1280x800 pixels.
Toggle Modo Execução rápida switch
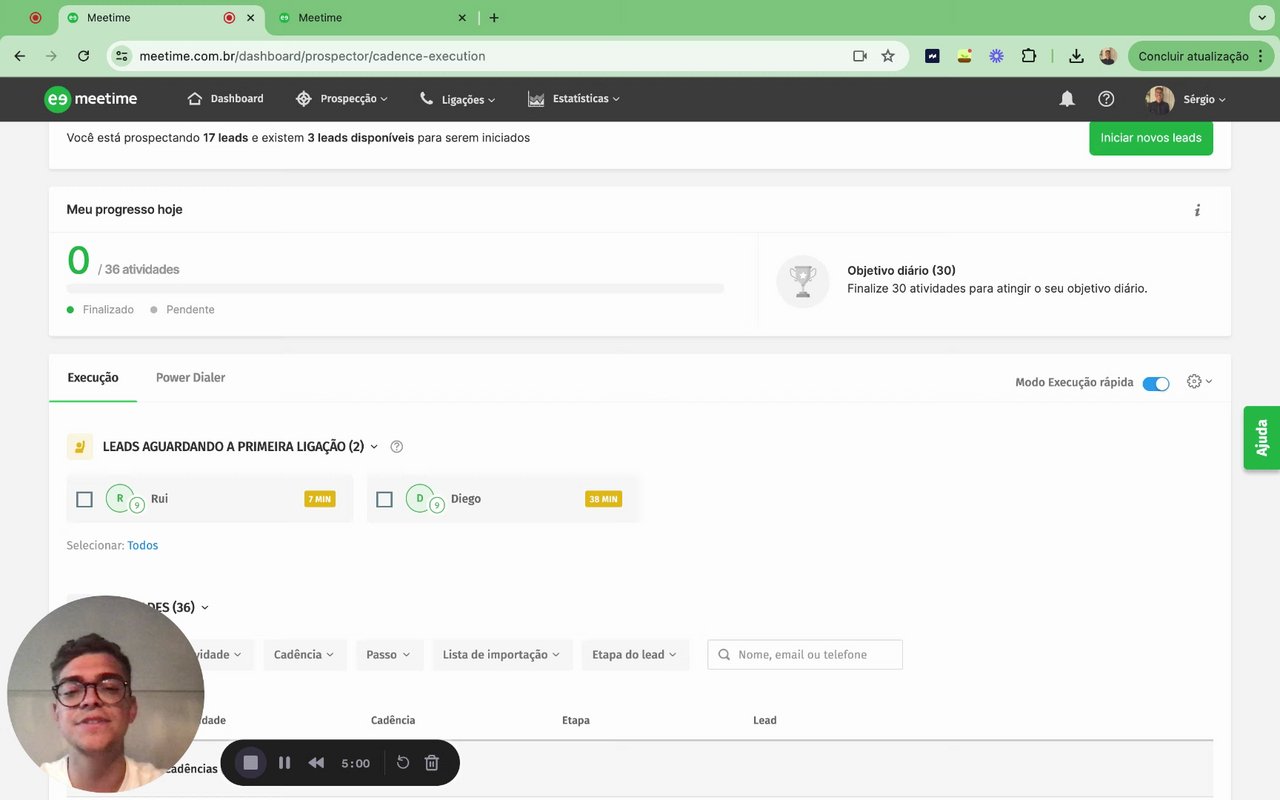[1156, 384]
